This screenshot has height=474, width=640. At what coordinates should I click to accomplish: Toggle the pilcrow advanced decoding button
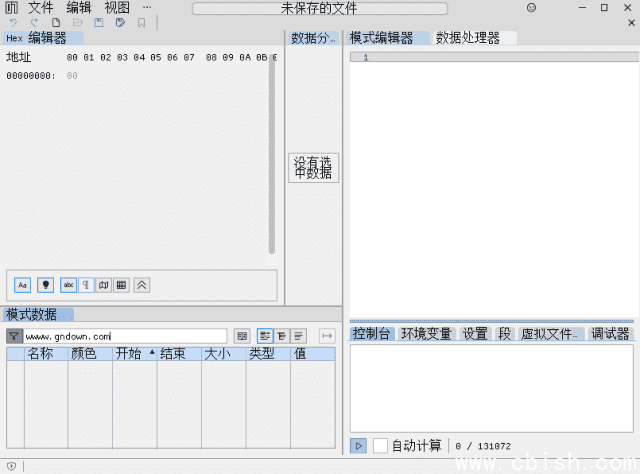[x=86, y=285]
